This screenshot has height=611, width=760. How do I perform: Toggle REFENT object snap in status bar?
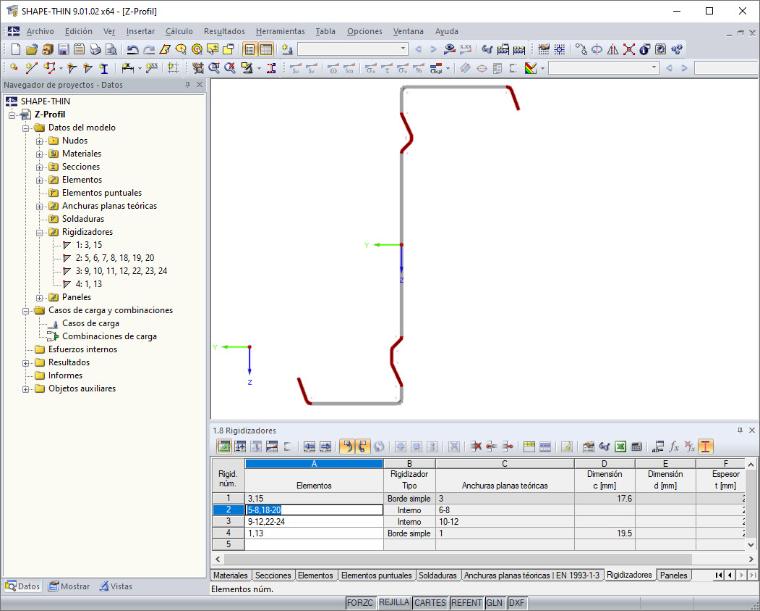466,603
